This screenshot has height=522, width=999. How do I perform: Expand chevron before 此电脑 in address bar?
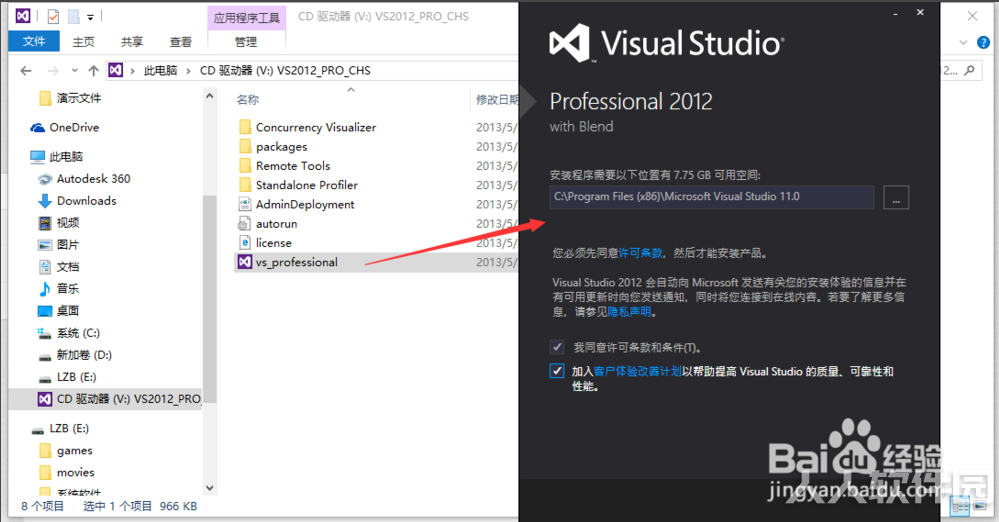click(133, 71)
